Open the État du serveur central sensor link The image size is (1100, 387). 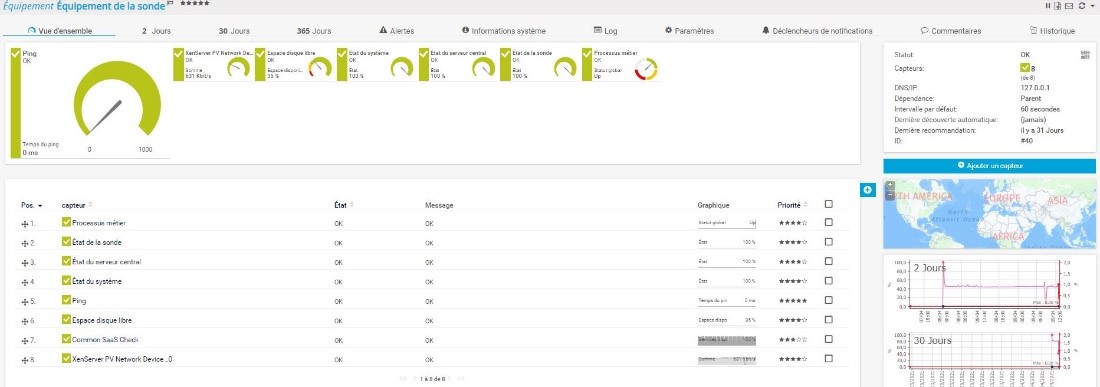[x=107, y=262]
